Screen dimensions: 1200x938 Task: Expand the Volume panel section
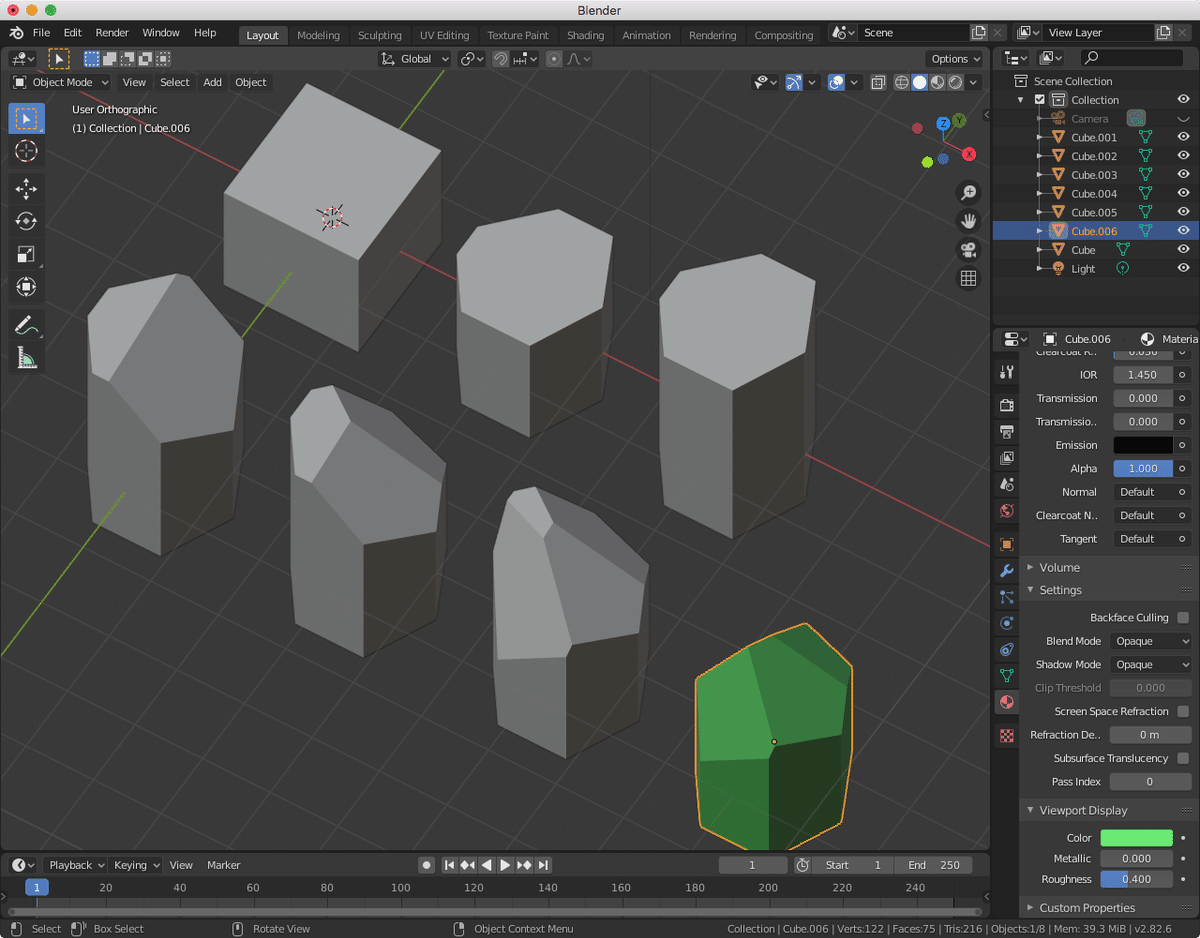point(1059,567)
